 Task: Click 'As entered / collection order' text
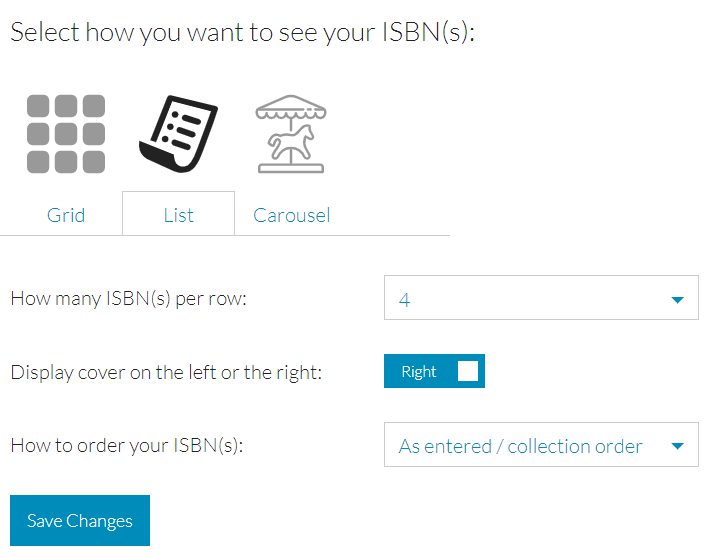(520, 447)
